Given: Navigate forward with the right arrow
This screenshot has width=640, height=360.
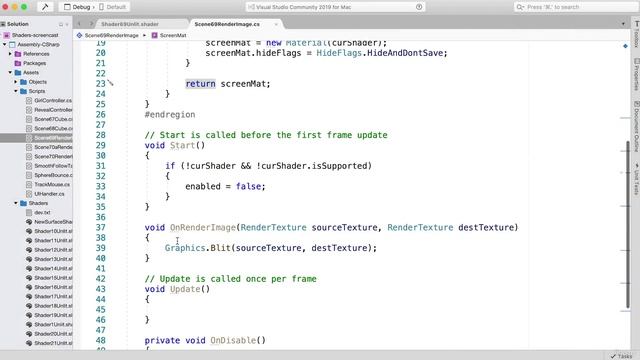Looking at the screenshot, I should pyautogui.click(x=91, y=24).
